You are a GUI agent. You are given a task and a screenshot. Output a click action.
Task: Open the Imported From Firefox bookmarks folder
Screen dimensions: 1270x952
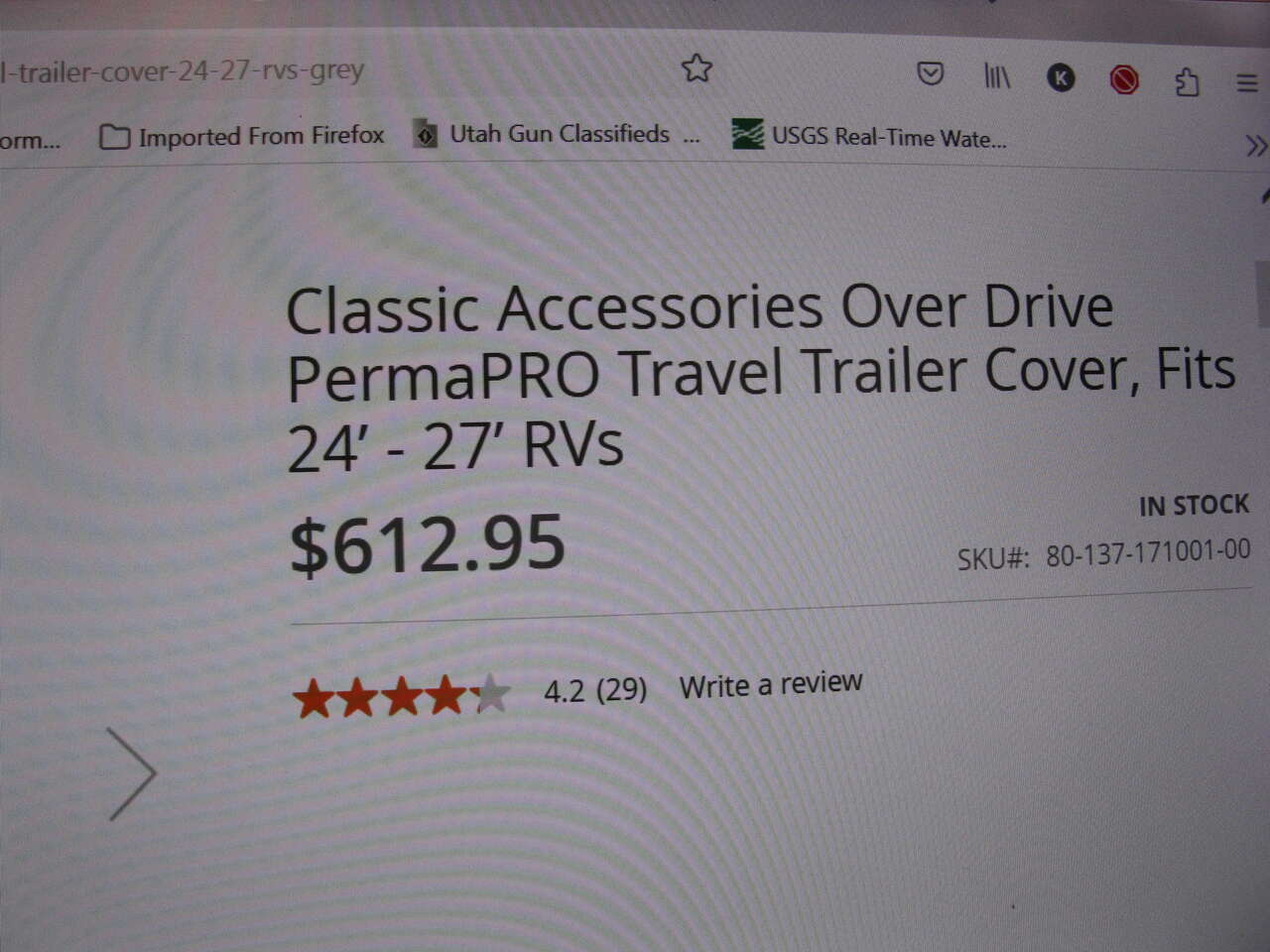pyautogui.click(x=242, y=136)
